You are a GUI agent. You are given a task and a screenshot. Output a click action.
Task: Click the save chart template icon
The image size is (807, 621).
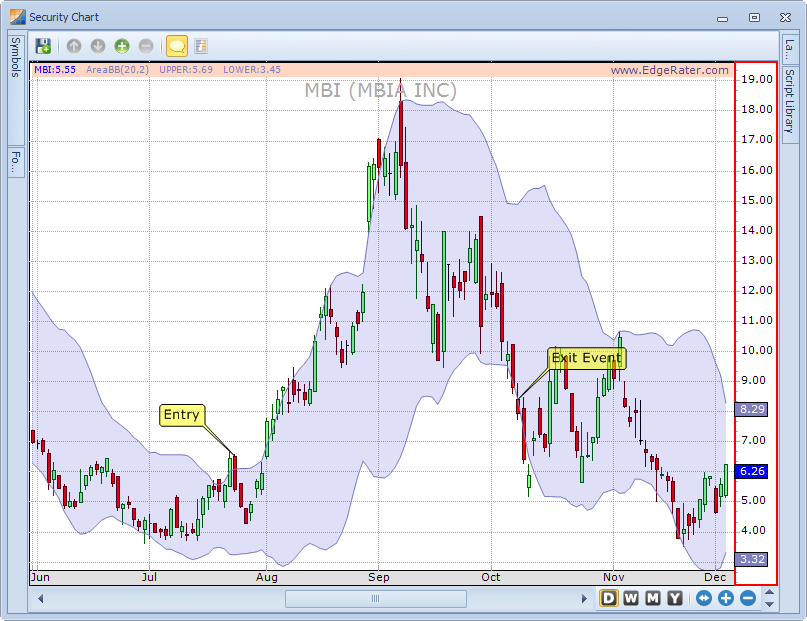tap(43, 46)
